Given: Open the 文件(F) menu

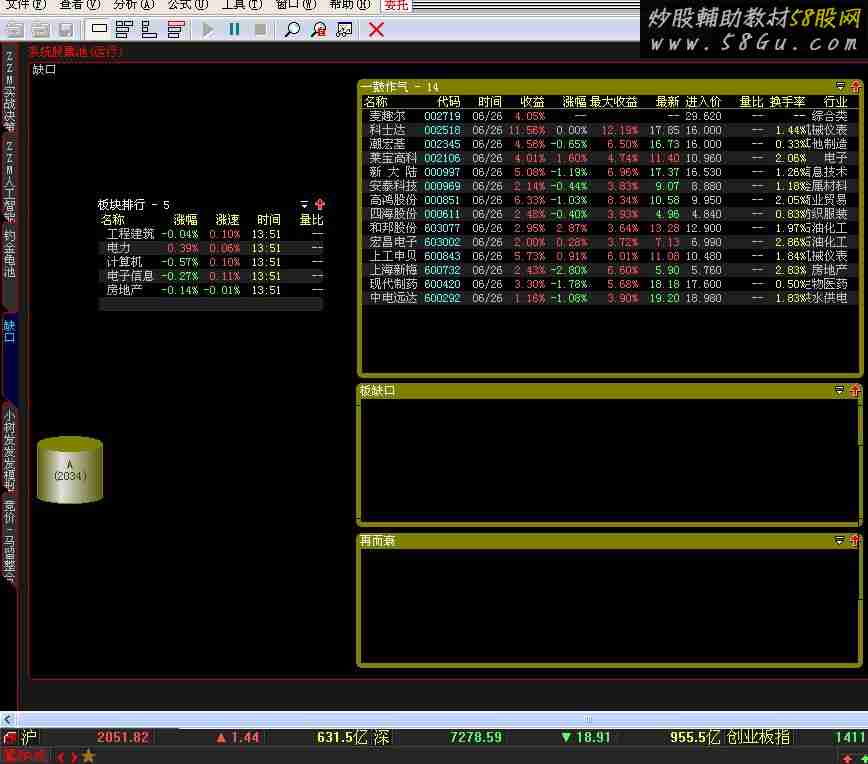Looking at the screenshot, I should coord(25,4).
